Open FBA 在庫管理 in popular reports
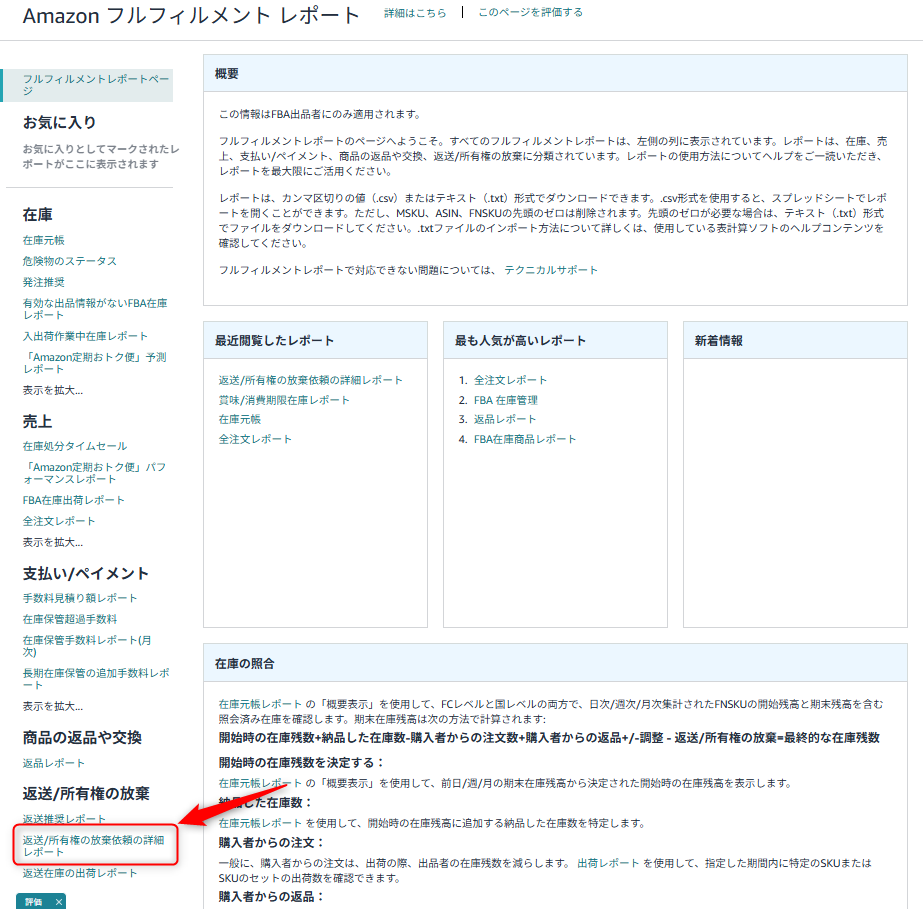The width and height of the screenshot is (923, 909). click(506, 400)
